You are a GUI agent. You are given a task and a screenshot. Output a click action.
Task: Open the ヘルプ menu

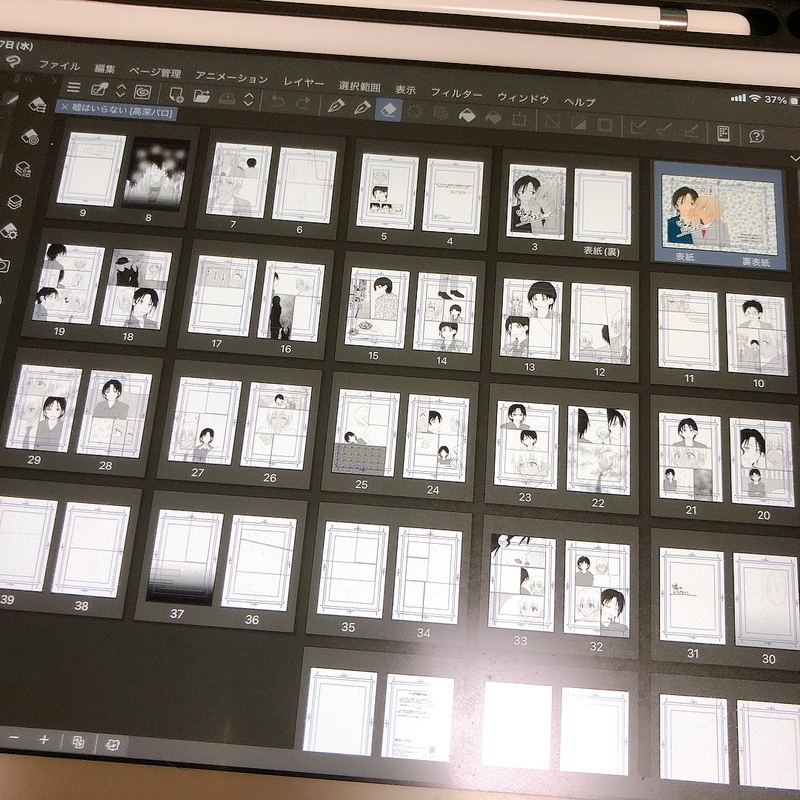(x=580, y=102)
